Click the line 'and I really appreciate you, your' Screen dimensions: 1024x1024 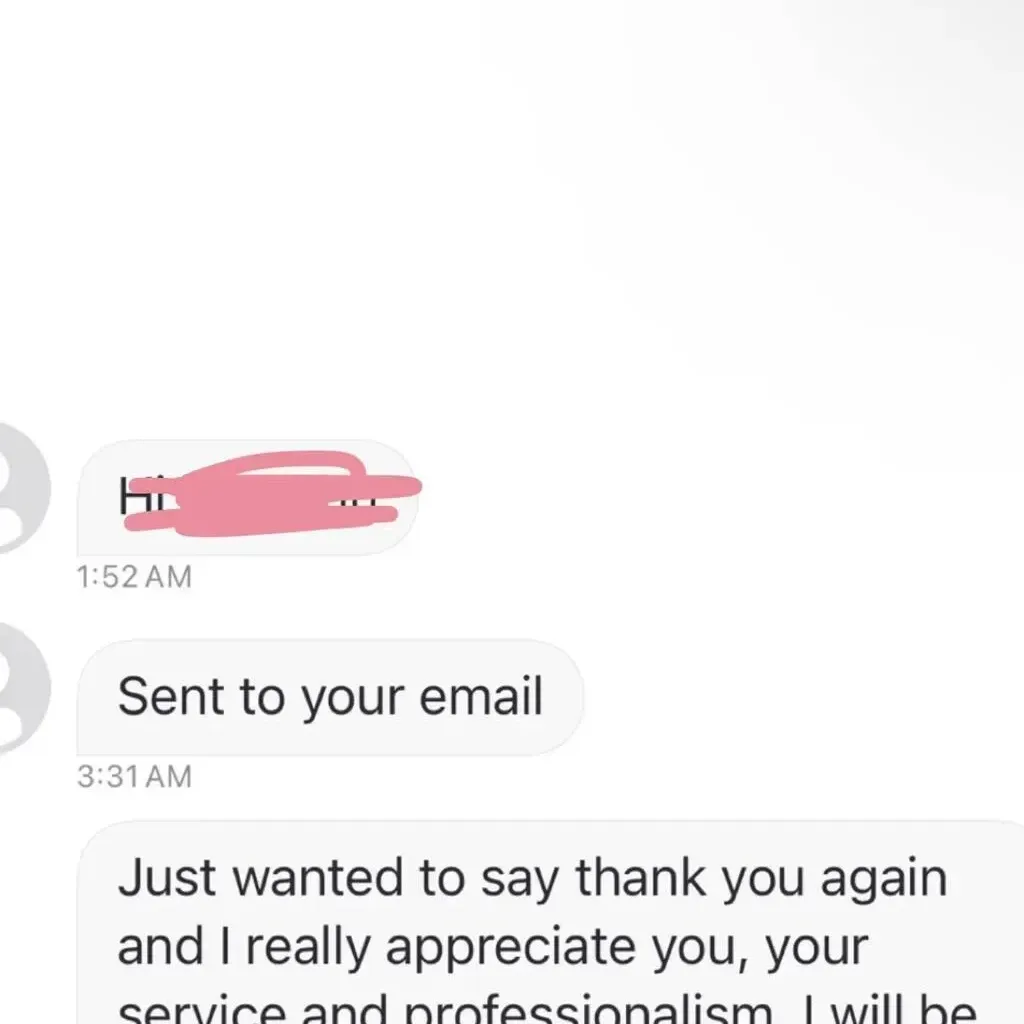[493, 948]
